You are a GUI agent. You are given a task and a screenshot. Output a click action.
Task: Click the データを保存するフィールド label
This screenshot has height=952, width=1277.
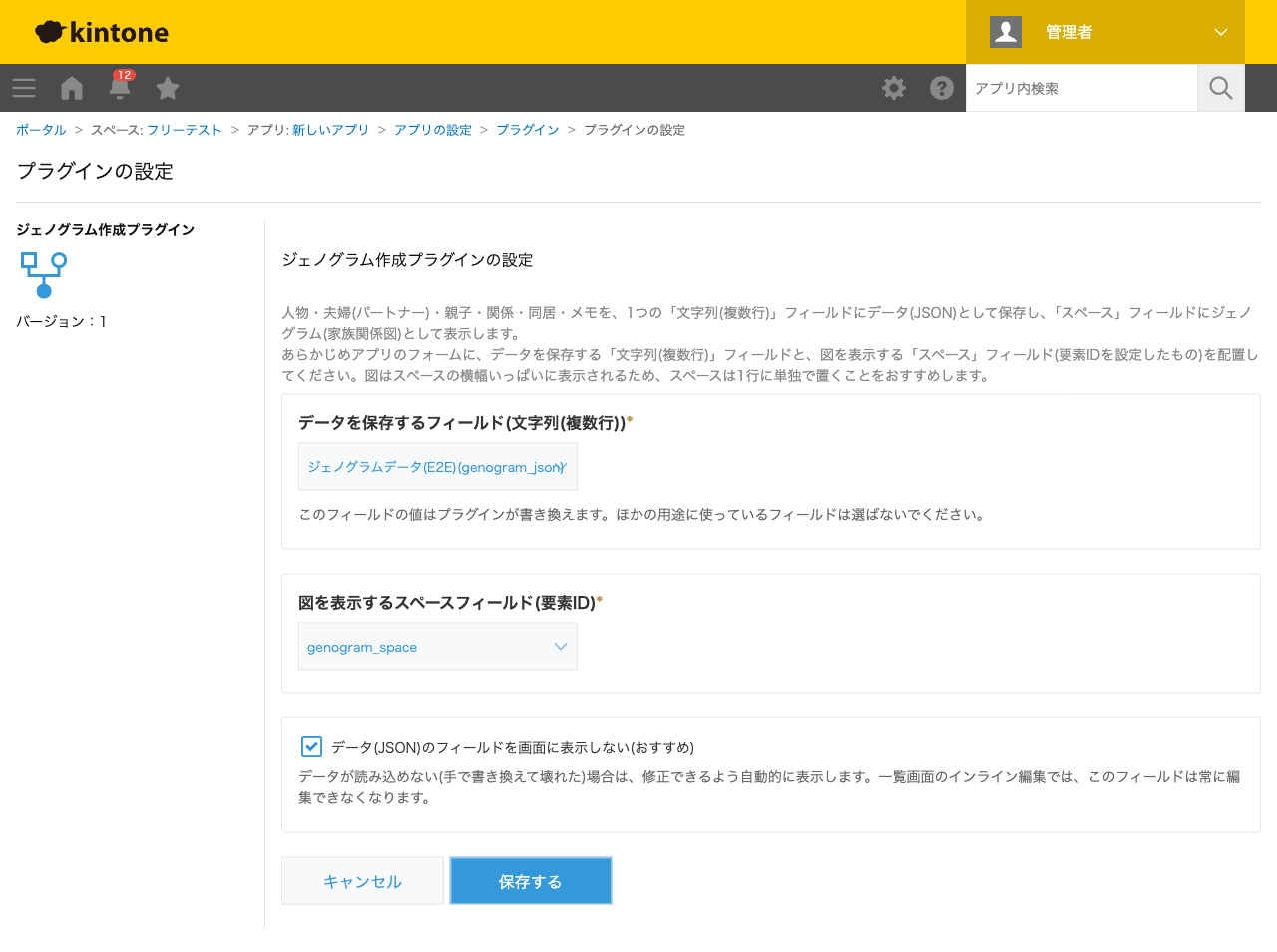click(462, 423)
